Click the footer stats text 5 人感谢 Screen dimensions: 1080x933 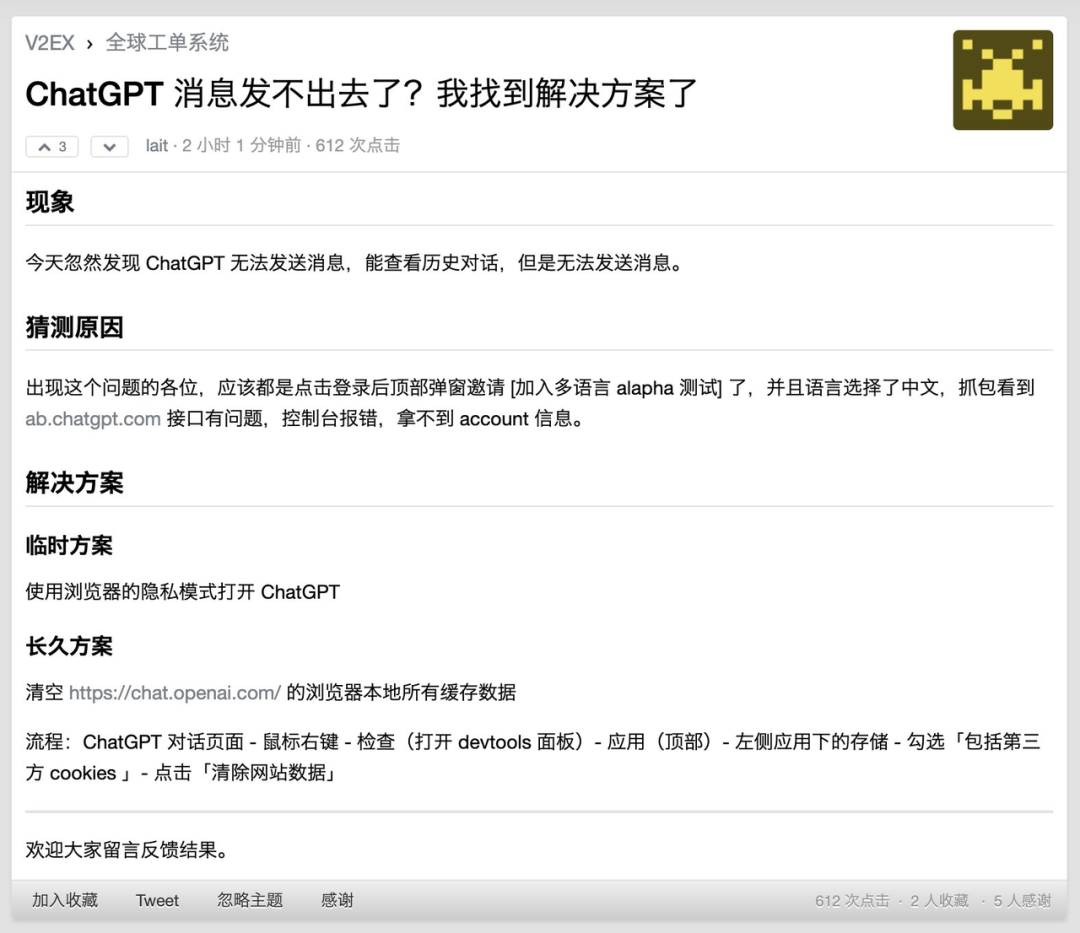tap(1022, 901)
